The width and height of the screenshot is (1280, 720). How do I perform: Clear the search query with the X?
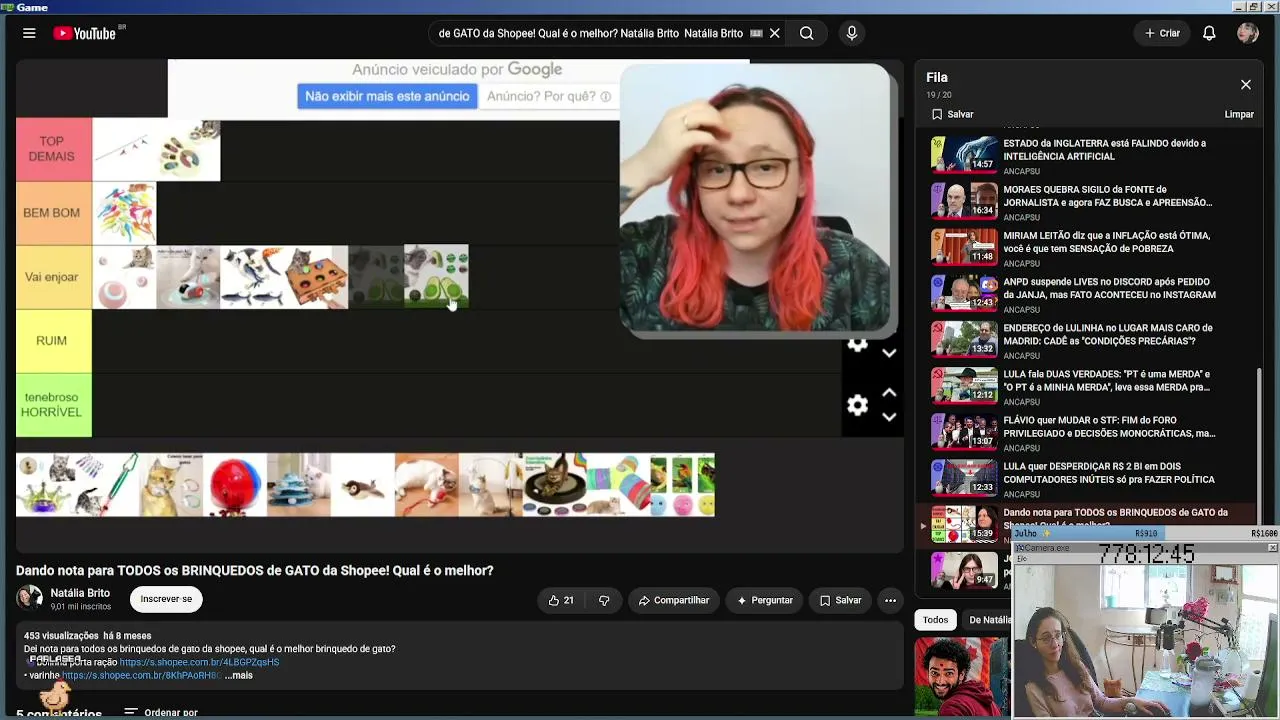[x=775, y=33]
